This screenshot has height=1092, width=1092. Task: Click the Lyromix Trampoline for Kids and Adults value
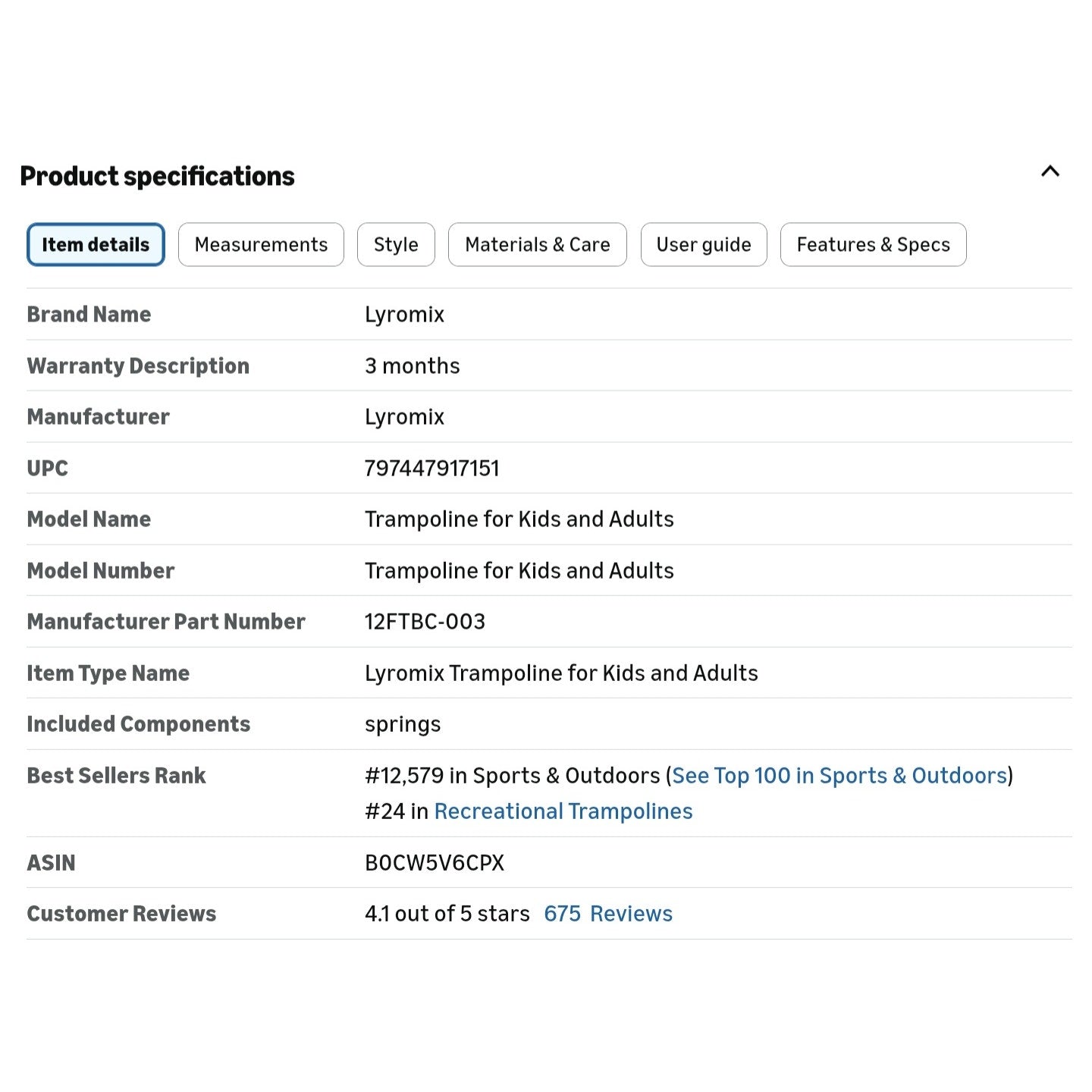[x=561, y=673]
